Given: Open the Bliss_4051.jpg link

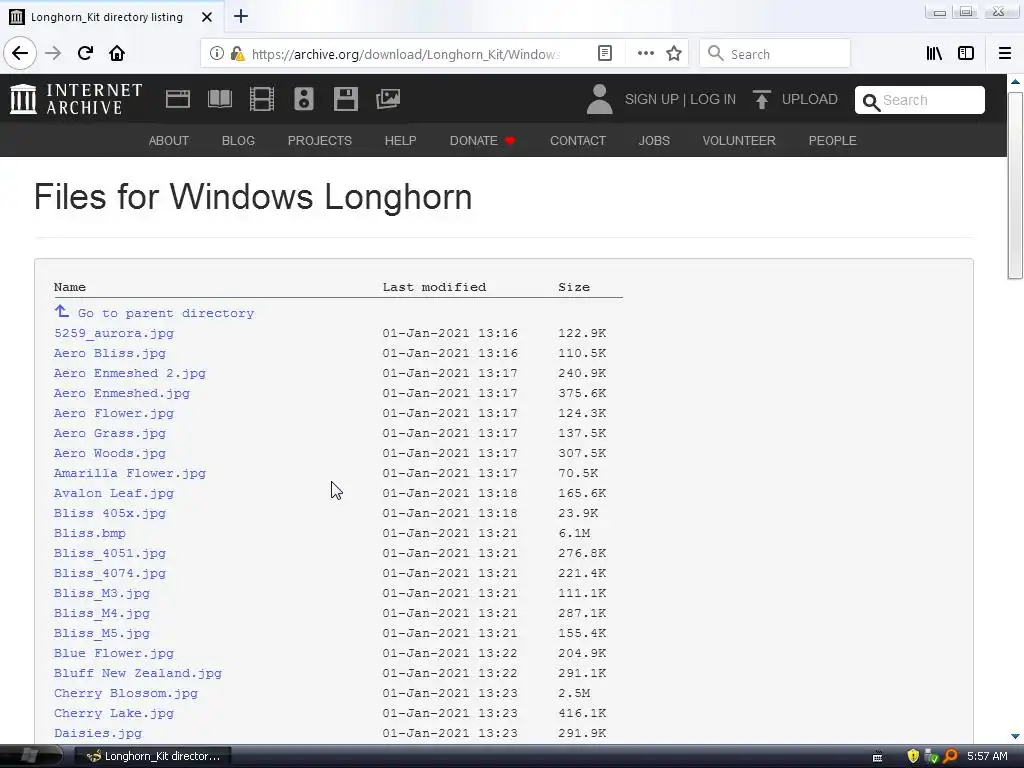Looking at the screenshot, I should click(110, 553).
